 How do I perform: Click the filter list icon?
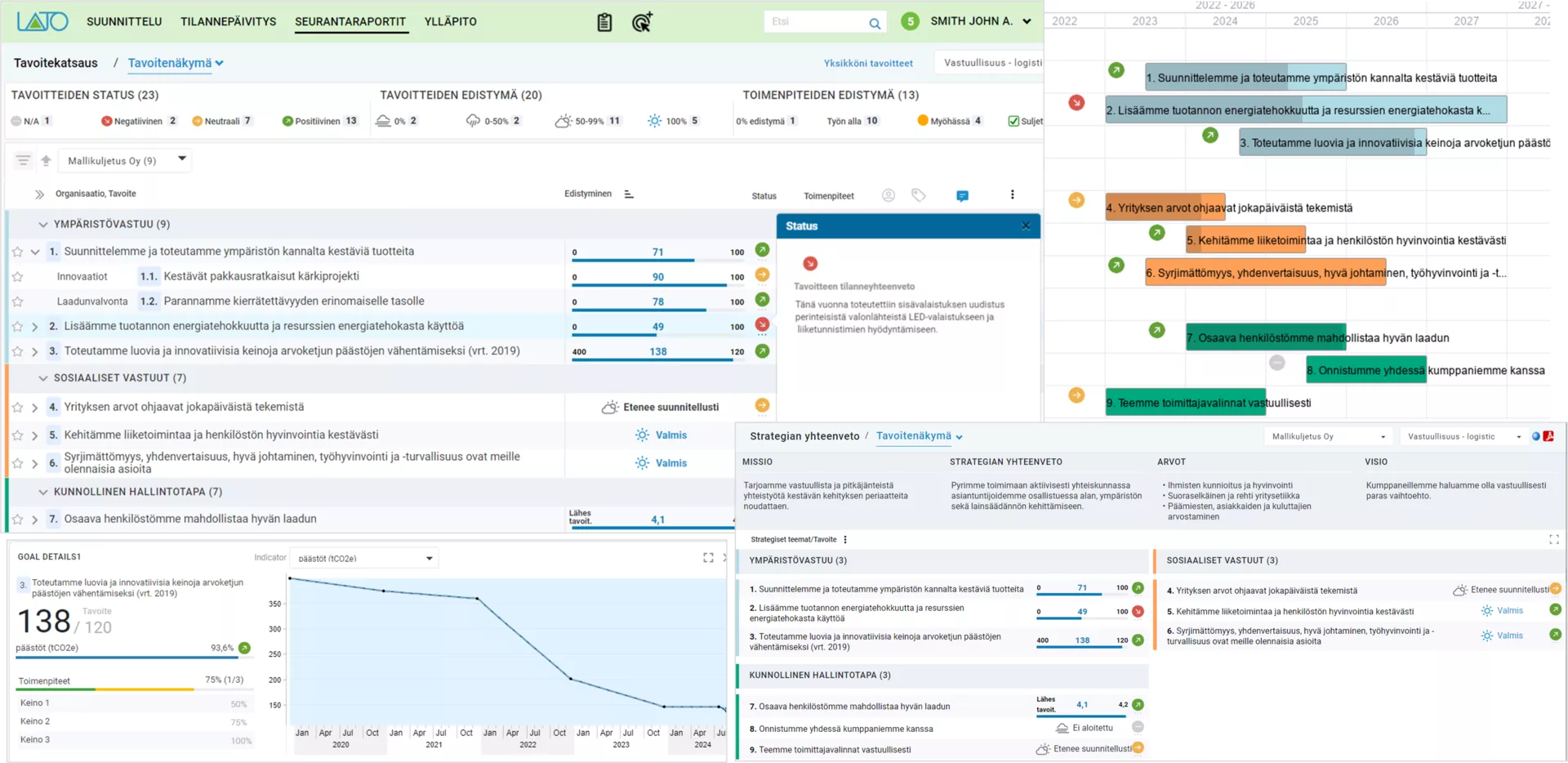click(x=23, y=160)
